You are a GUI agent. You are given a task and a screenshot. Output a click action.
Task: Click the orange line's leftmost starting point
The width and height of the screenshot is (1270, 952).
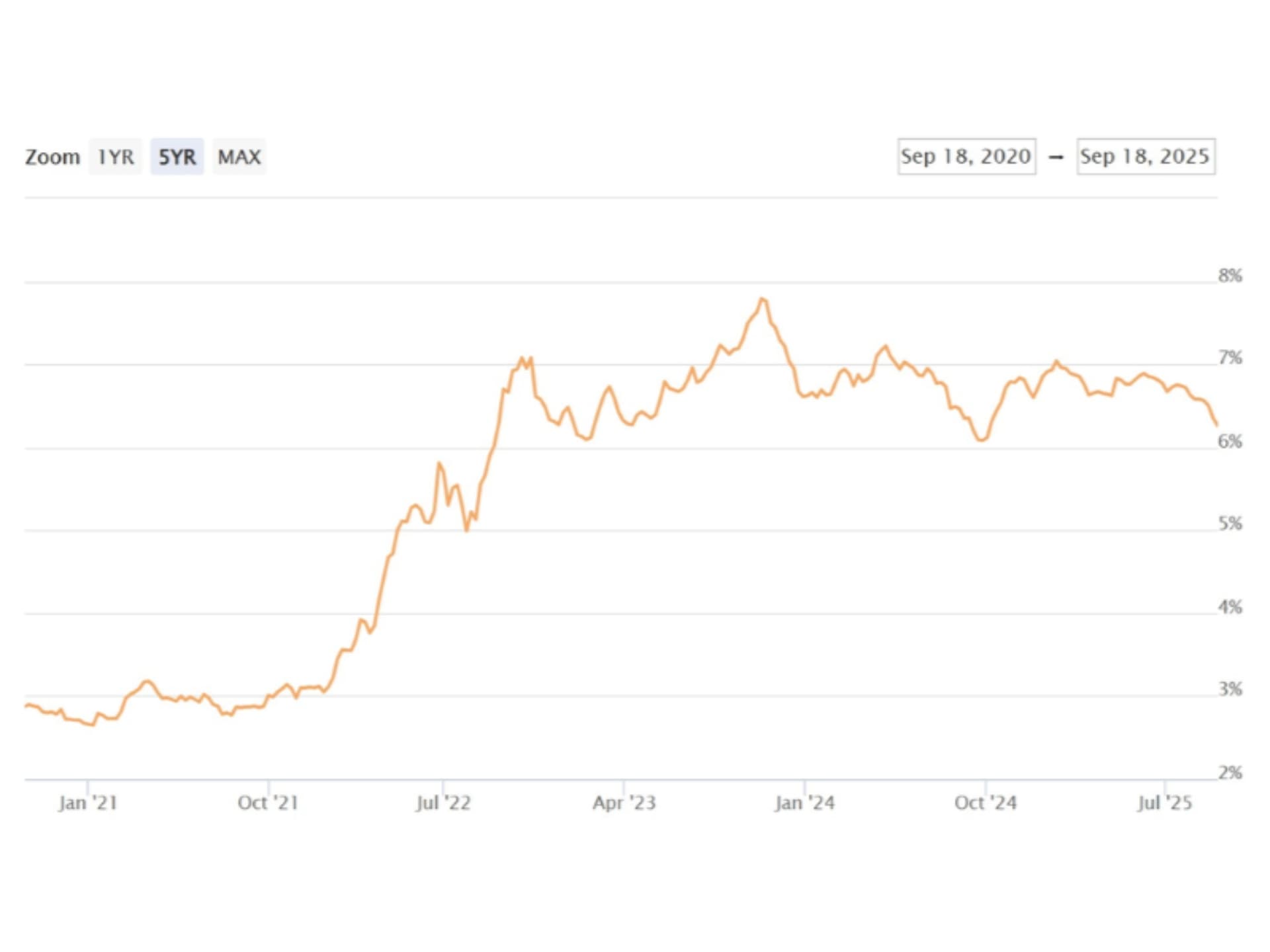point(26,705)
